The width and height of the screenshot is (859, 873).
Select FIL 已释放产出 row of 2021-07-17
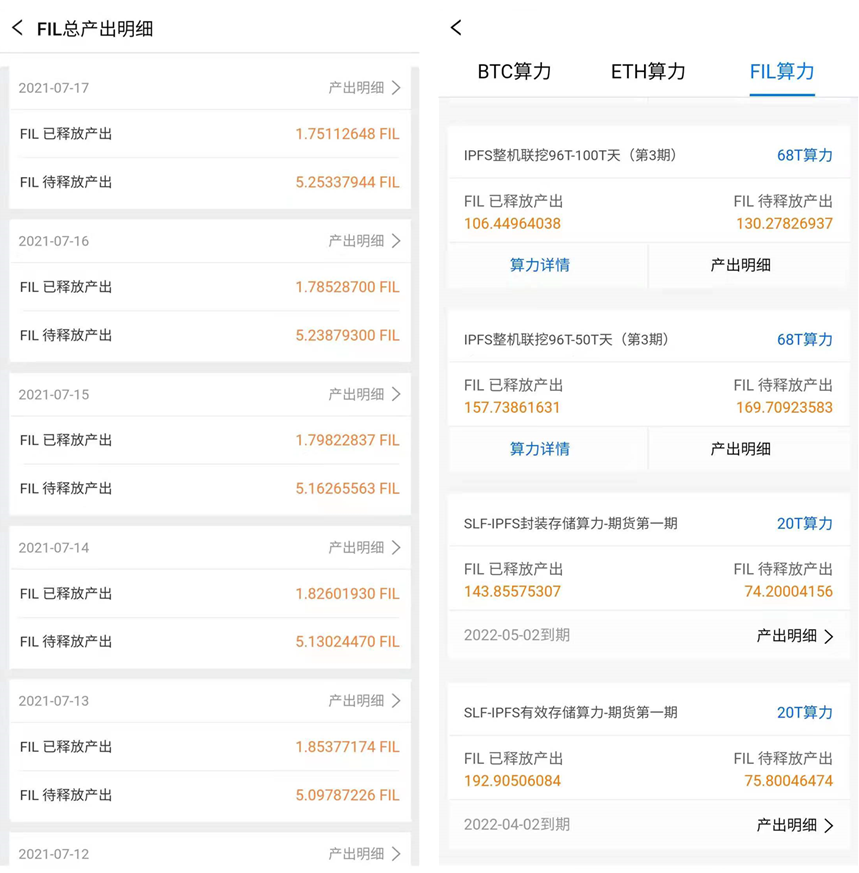click(209, 134)
